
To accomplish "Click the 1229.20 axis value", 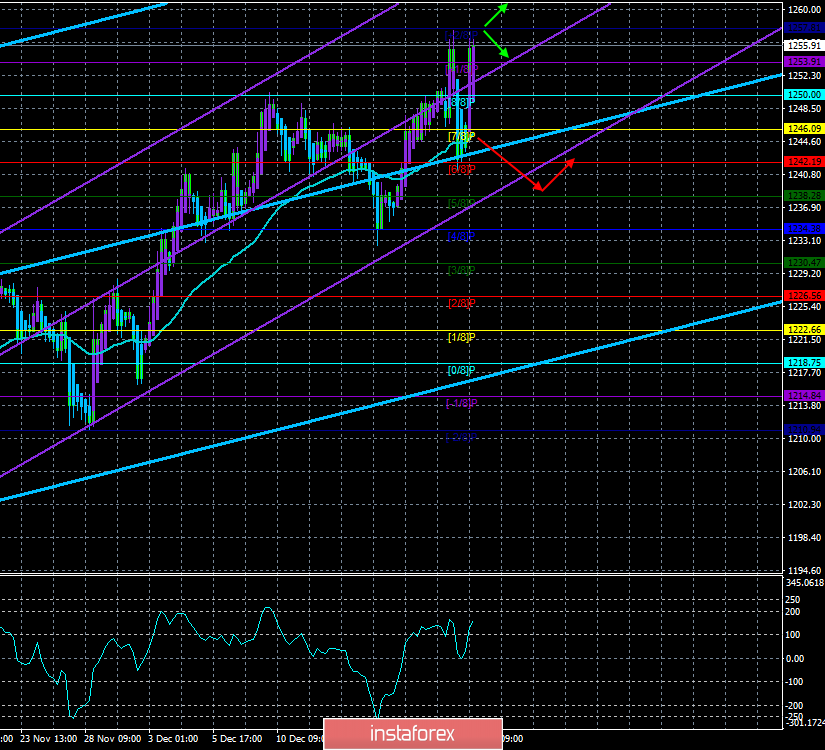I will [x=804, y=274].
